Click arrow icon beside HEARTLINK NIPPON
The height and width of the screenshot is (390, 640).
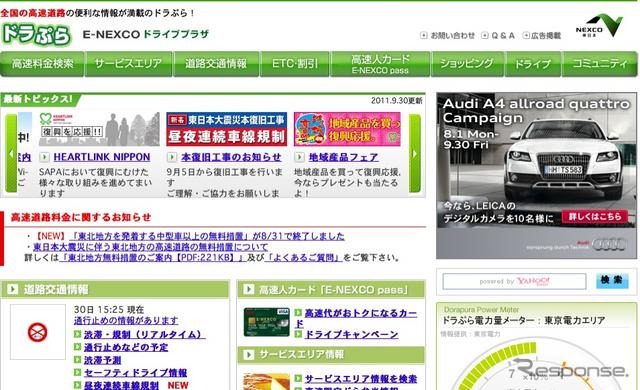click(x=44, y=157)
